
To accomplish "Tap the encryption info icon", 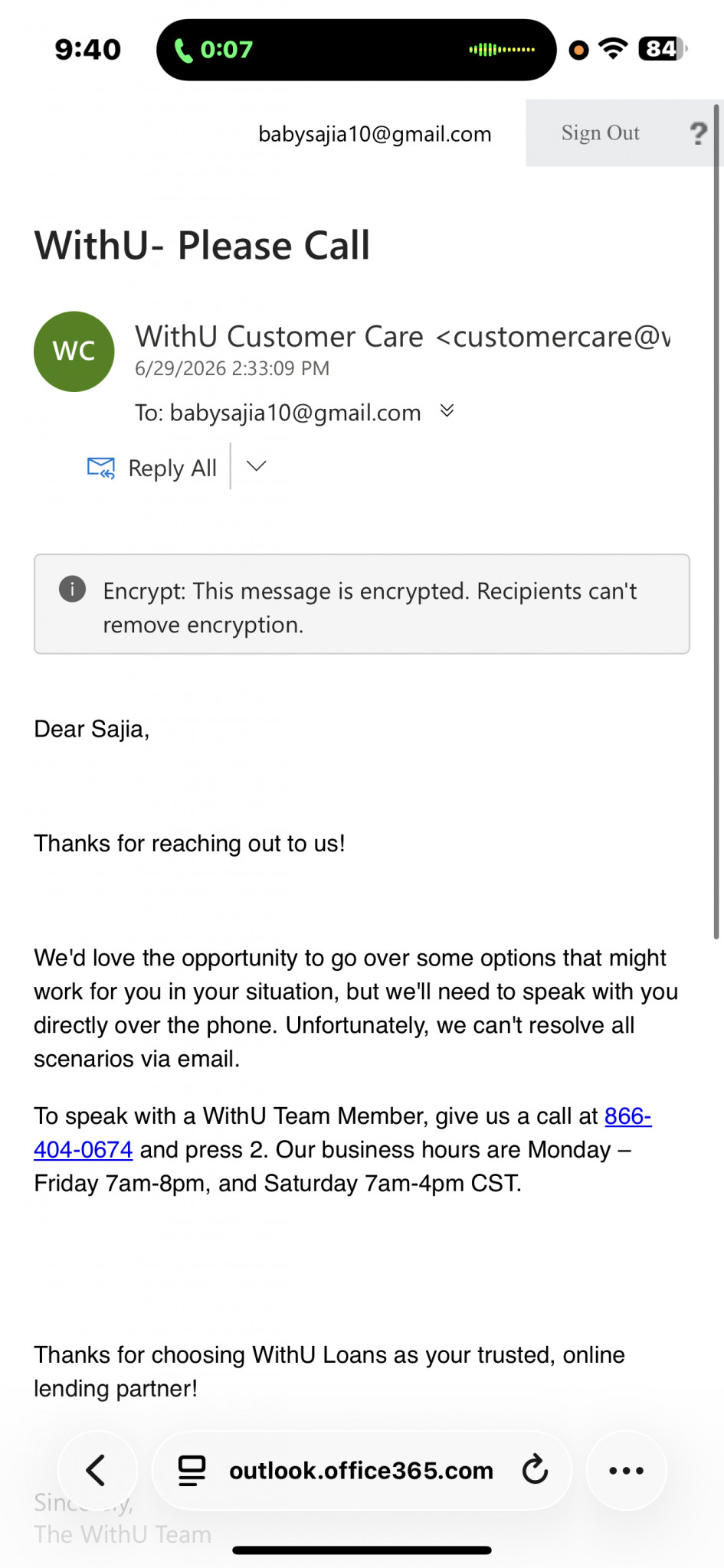I will pyautogui.click(x=73, y=589).
